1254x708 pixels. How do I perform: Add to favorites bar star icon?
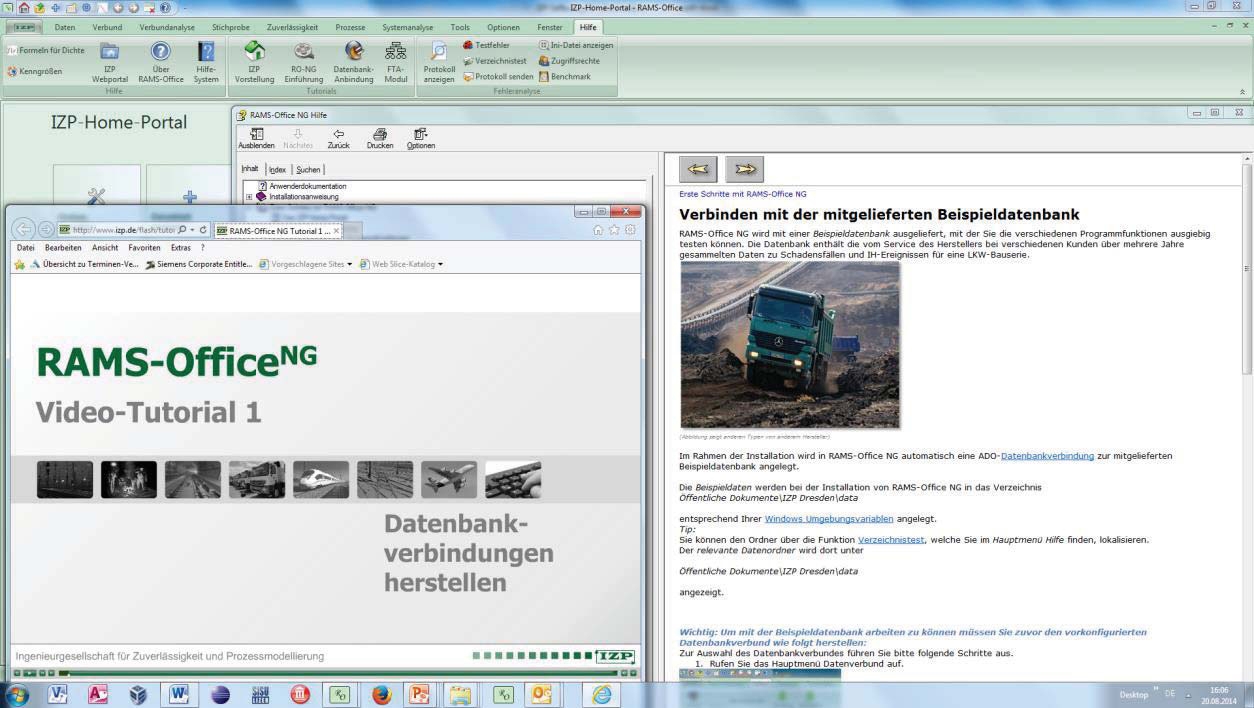[x=20, y=264]
